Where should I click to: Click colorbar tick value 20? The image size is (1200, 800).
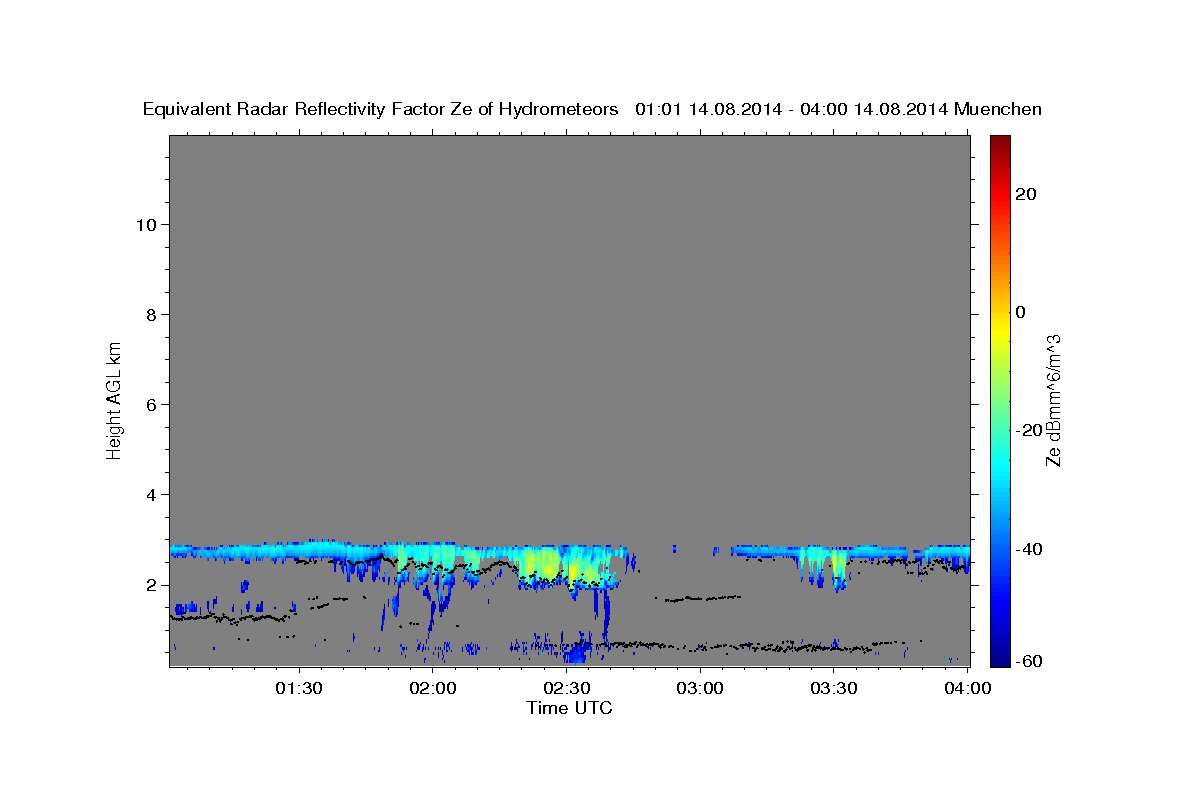[x=1025, y=194]
